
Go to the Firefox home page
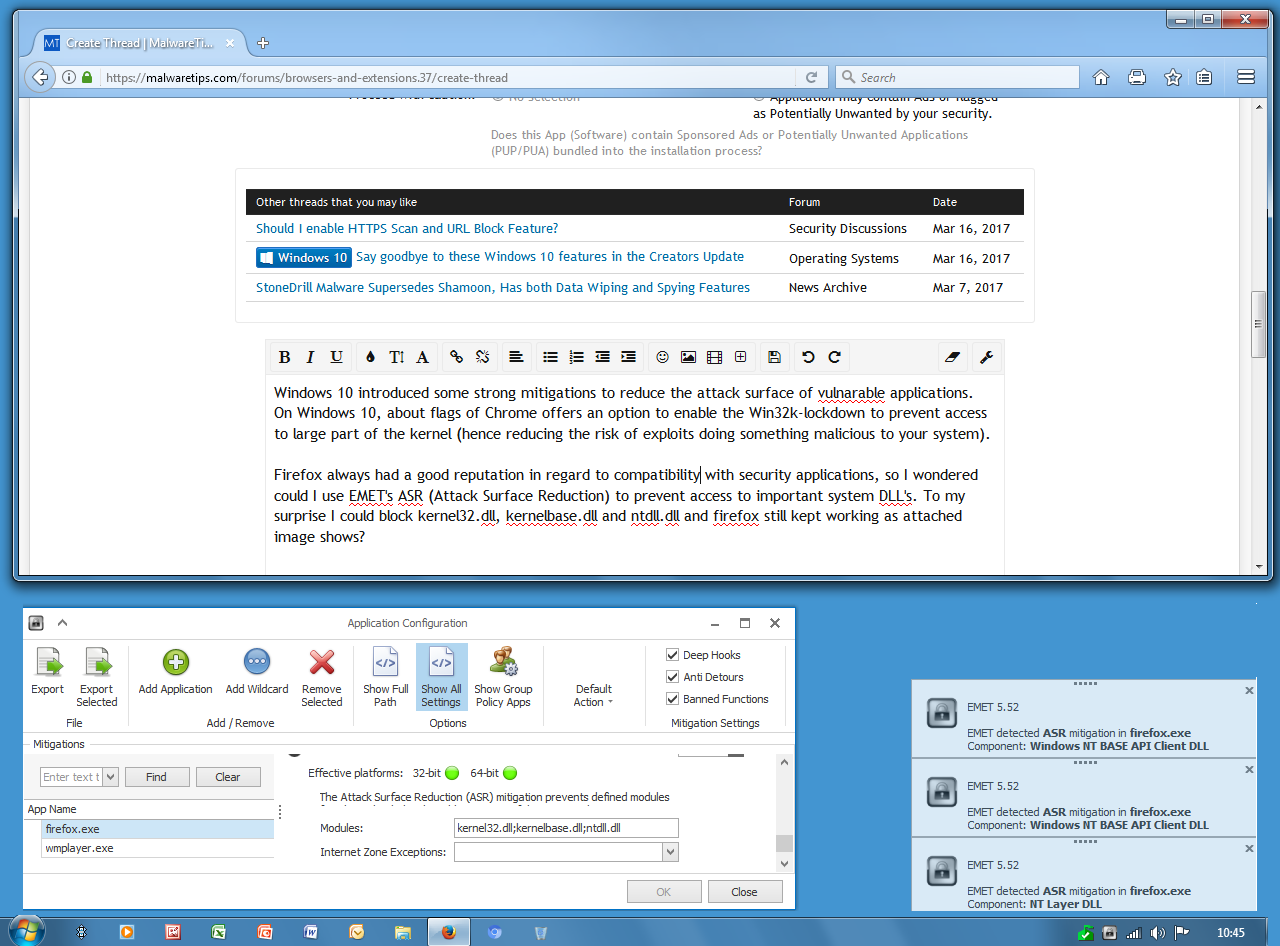pyautogui.click(x=1100, y=77)
